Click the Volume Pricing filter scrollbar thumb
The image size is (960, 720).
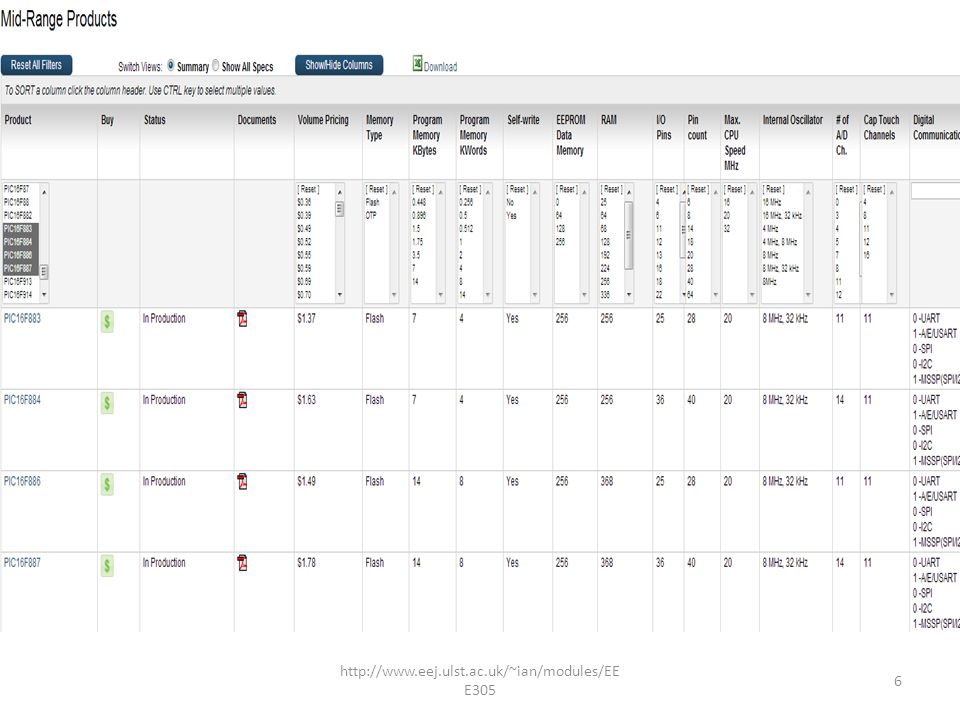pos(340,209)
